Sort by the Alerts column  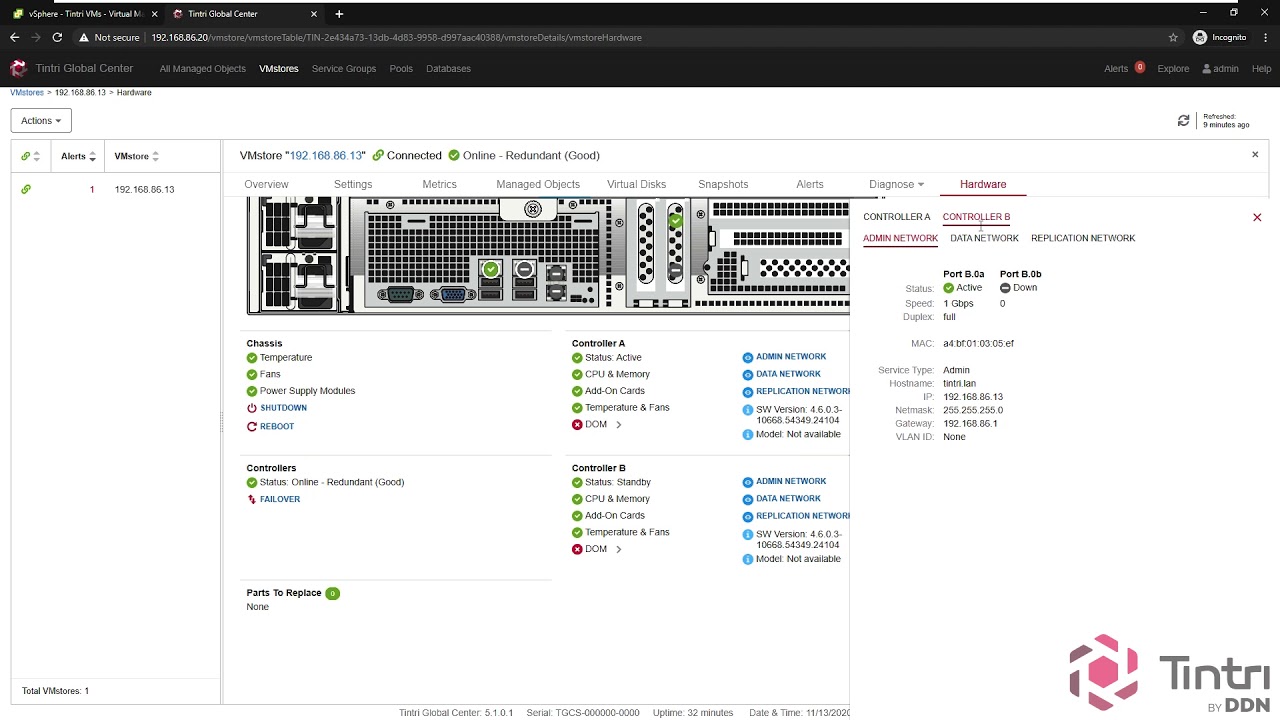(79, 156)
